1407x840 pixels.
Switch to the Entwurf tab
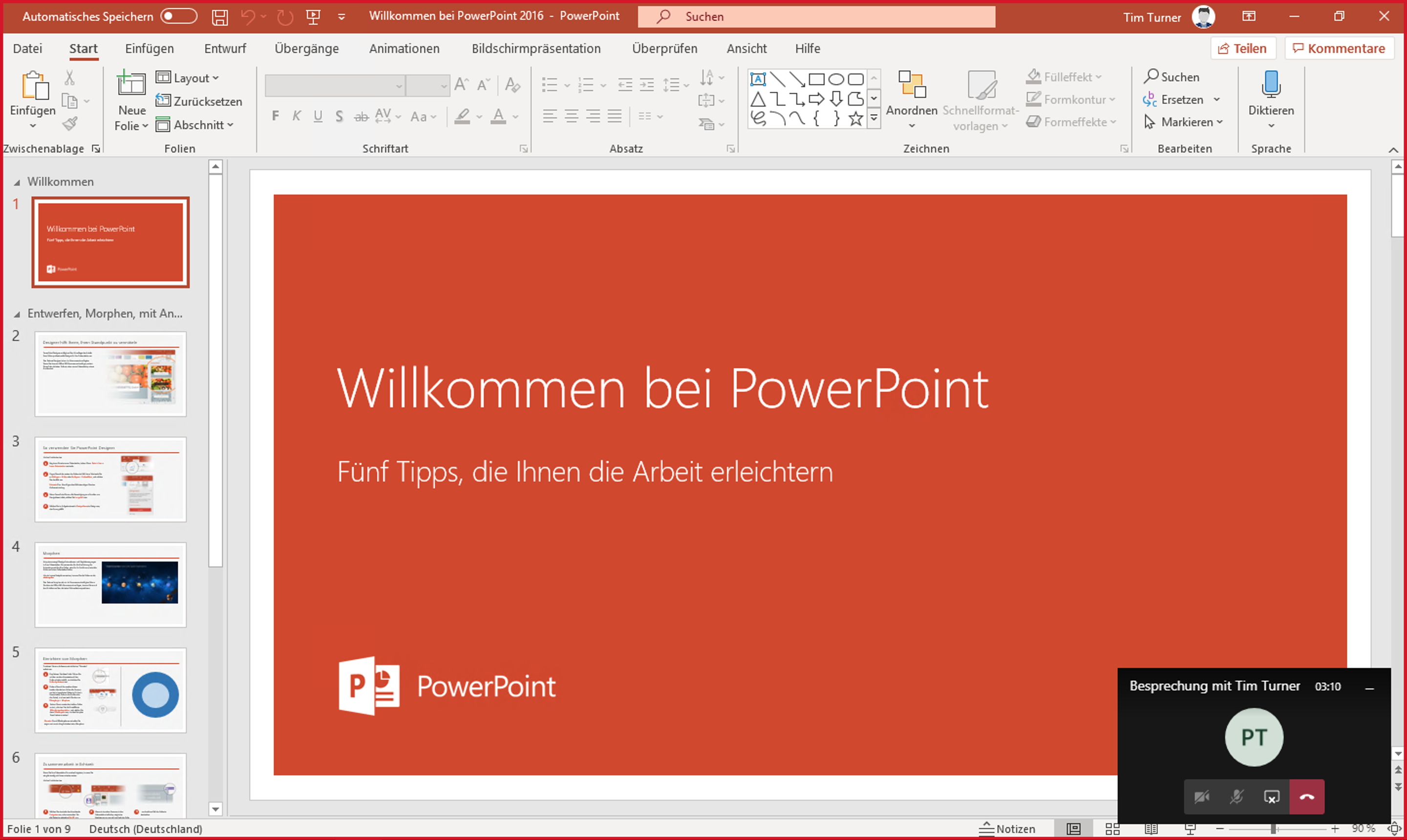(x=225, y=49)
